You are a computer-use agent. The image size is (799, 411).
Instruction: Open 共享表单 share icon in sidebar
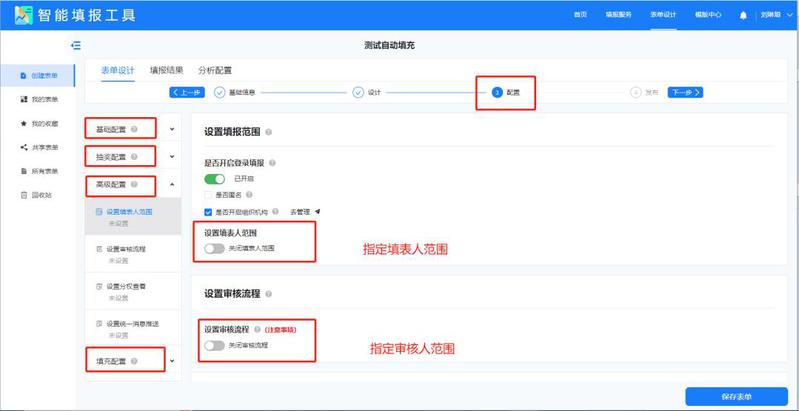click(24, 147)
